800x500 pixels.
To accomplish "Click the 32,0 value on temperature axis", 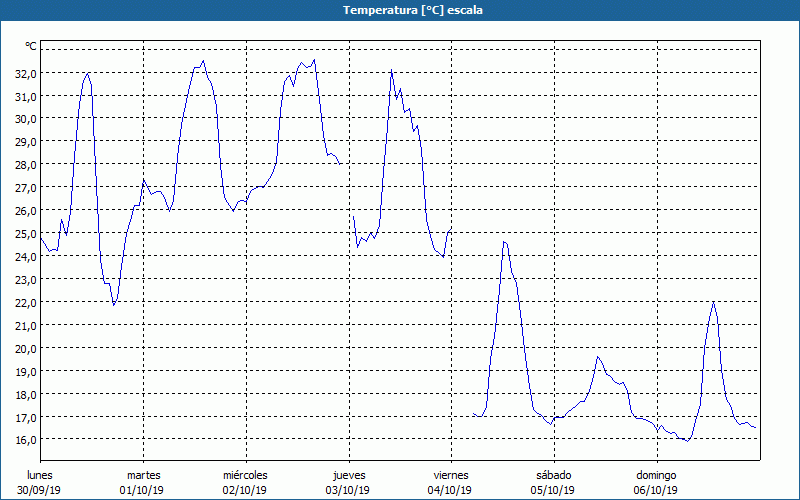I will tap(26, 73).
